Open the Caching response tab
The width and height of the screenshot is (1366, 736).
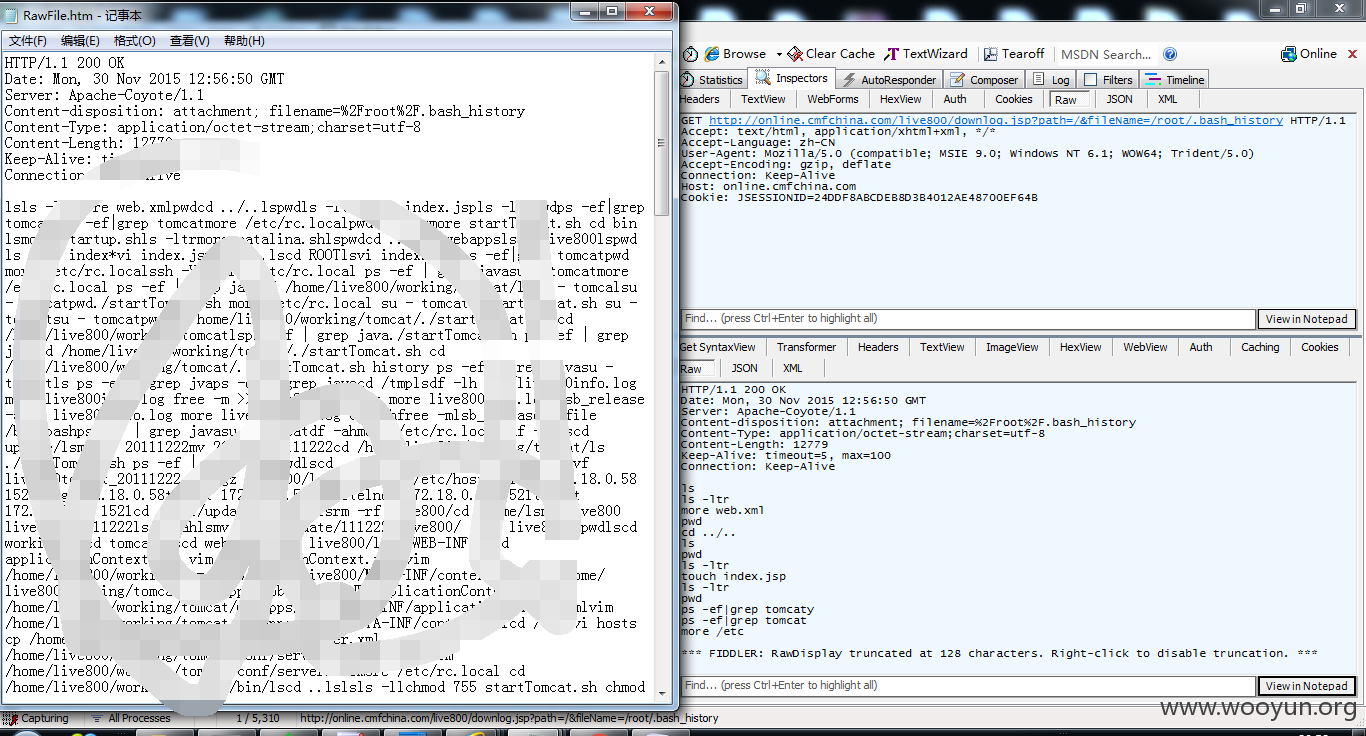tap(1260, 347)
